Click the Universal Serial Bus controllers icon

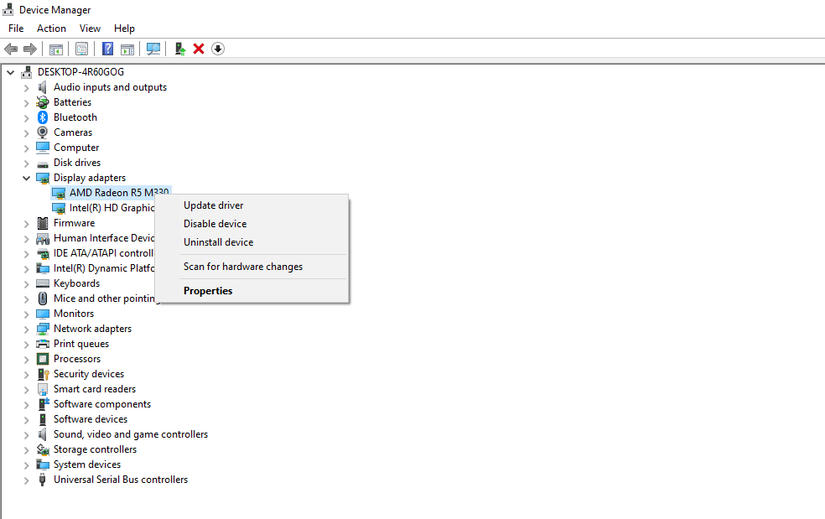pos(43,480)
